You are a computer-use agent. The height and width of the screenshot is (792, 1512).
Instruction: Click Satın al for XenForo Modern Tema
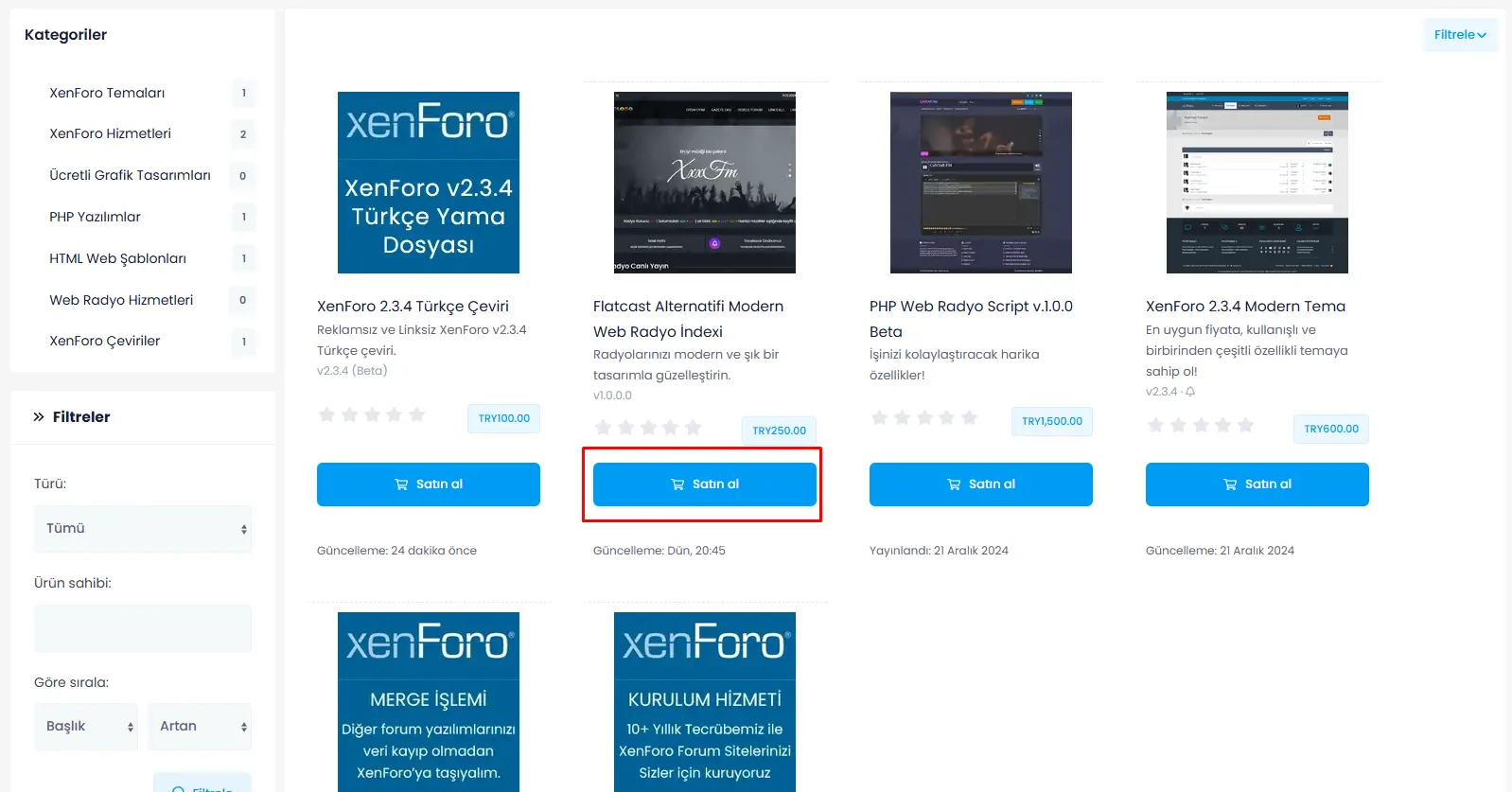(x=1257, y=484)
